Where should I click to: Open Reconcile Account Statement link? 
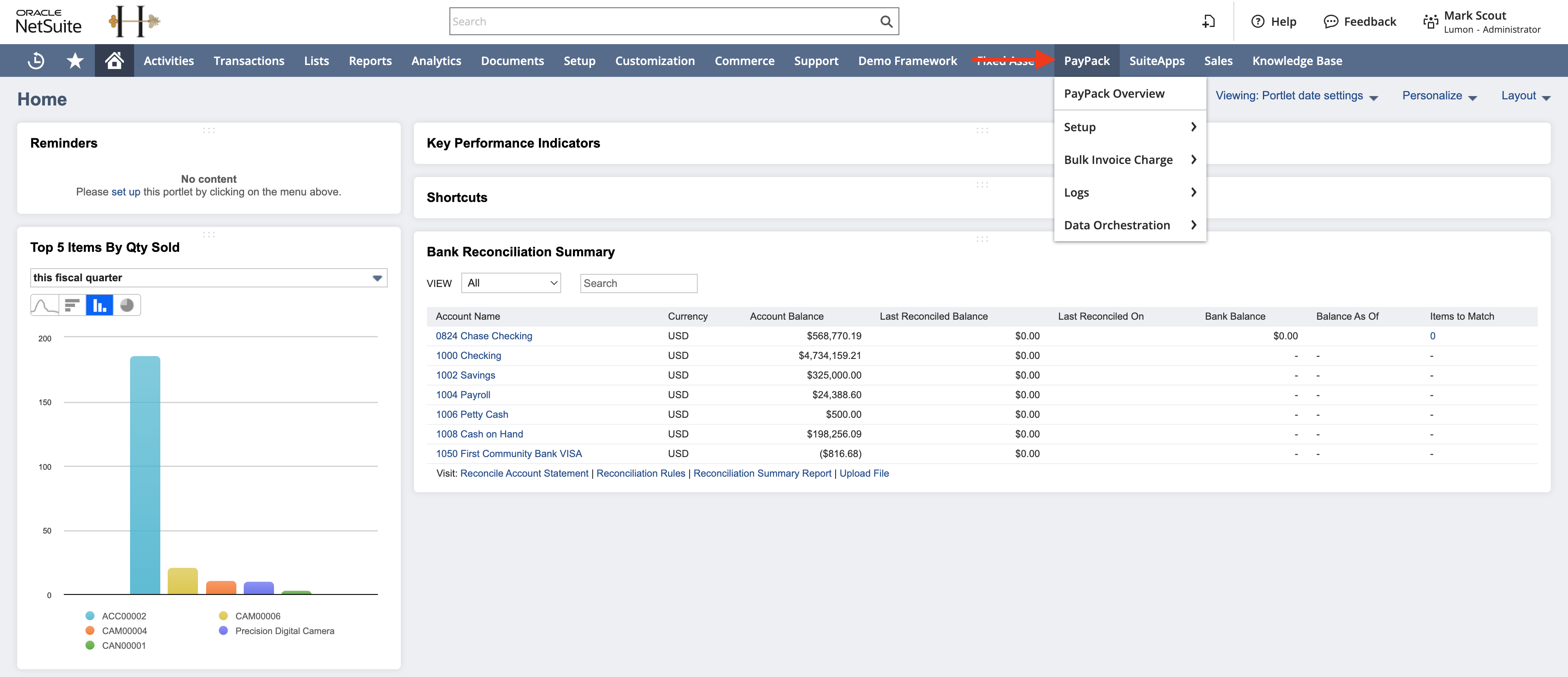pos(524,473)
